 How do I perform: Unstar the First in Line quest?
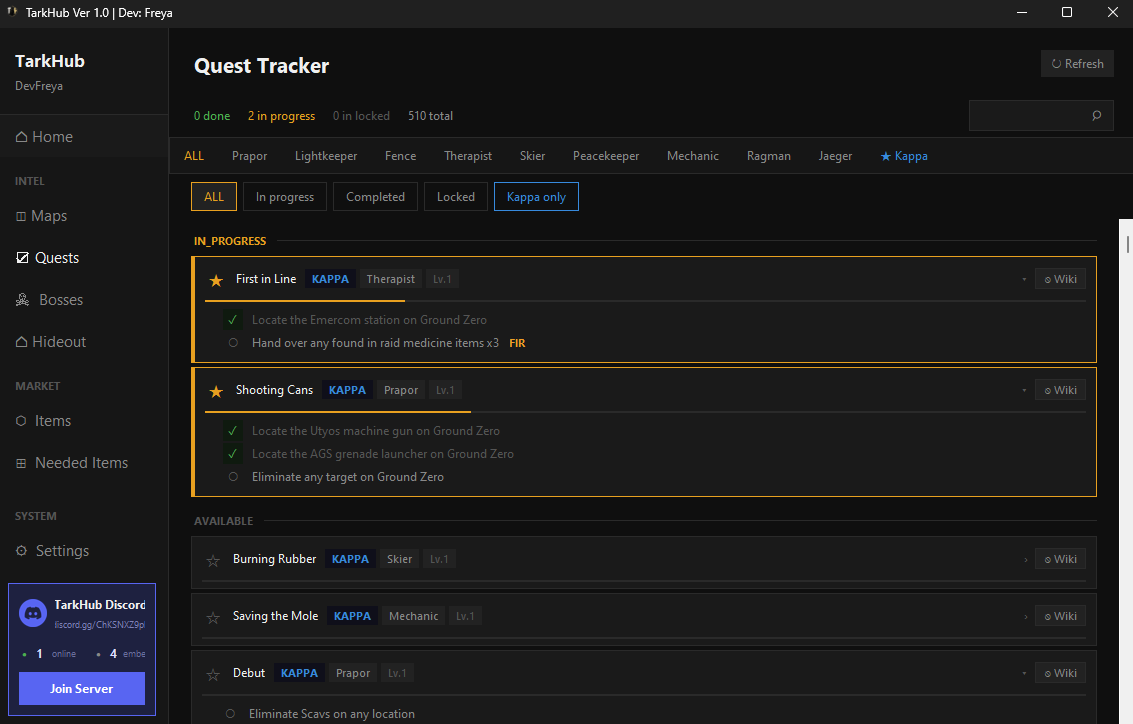215,280
